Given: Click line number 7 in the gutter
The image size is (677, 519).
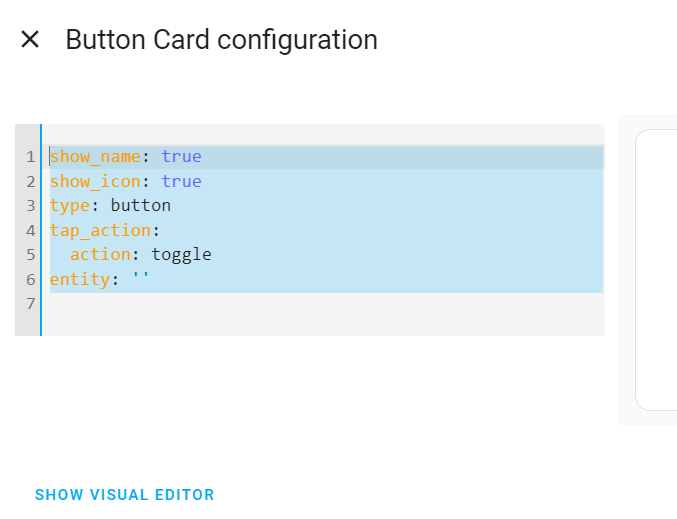Looking at the screenshot, I should 30,304.
